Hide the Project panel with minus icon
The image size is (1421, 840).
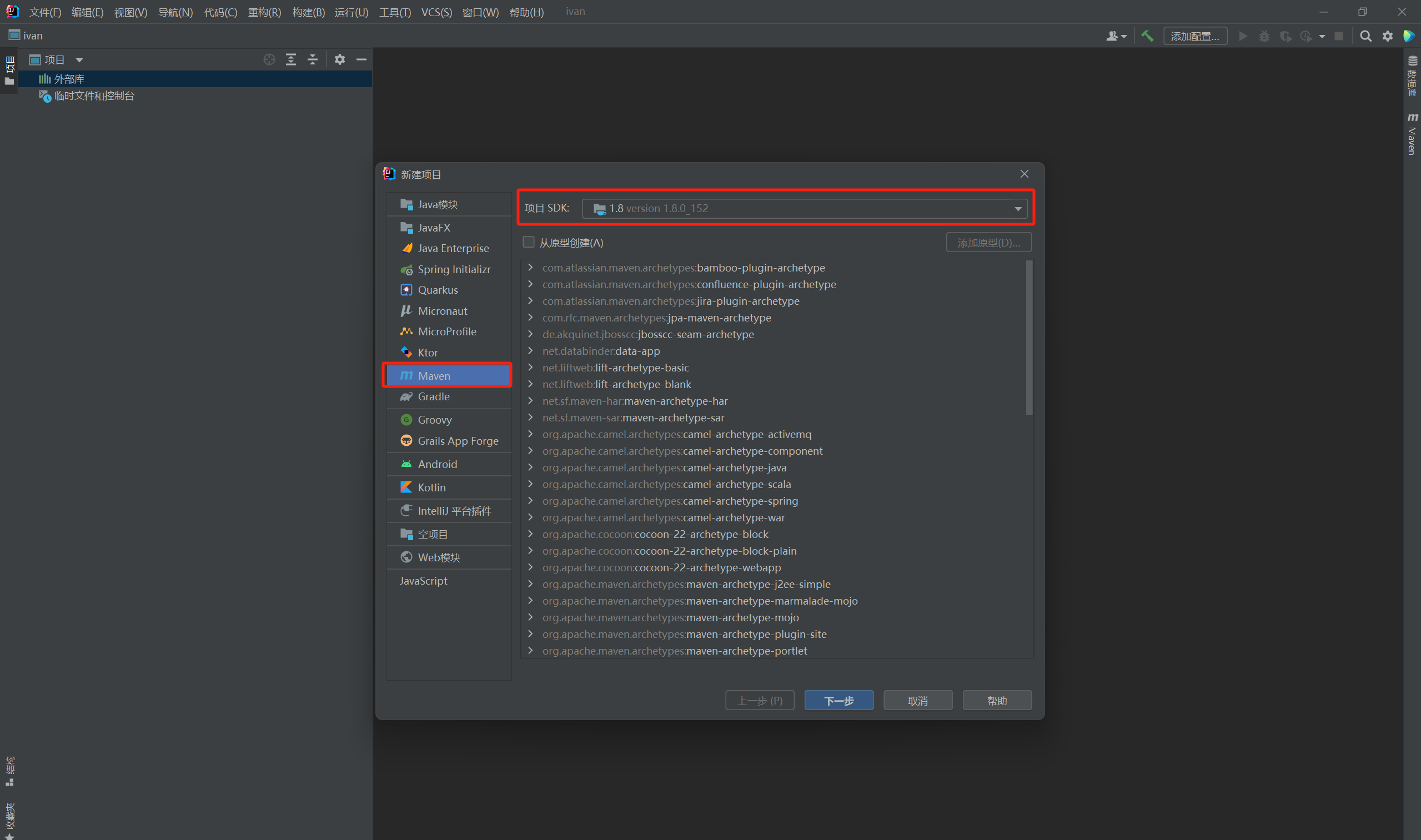point(361,59)
